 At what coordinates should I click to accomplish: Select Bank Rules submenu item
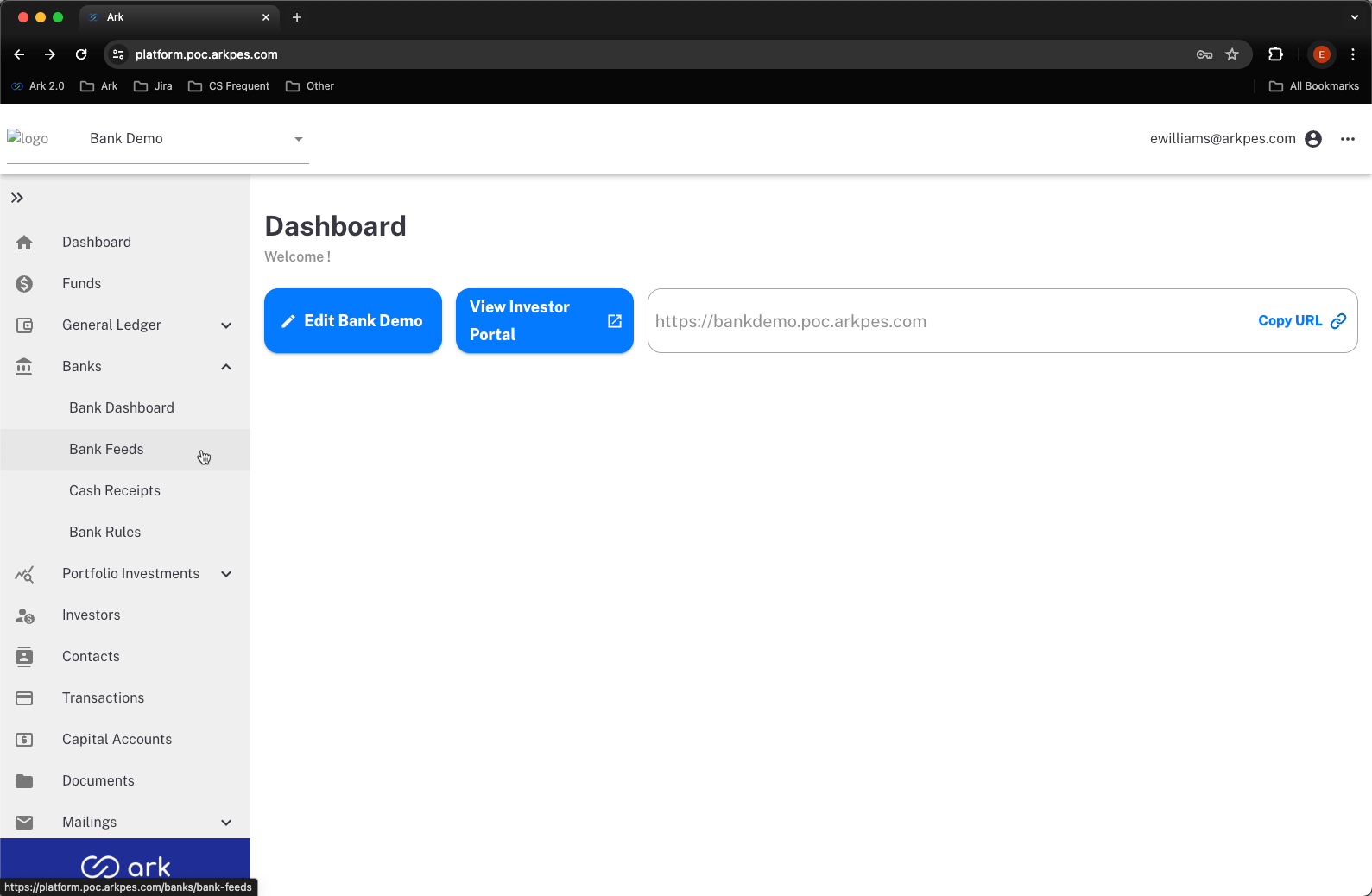click(x=125, y=533)
